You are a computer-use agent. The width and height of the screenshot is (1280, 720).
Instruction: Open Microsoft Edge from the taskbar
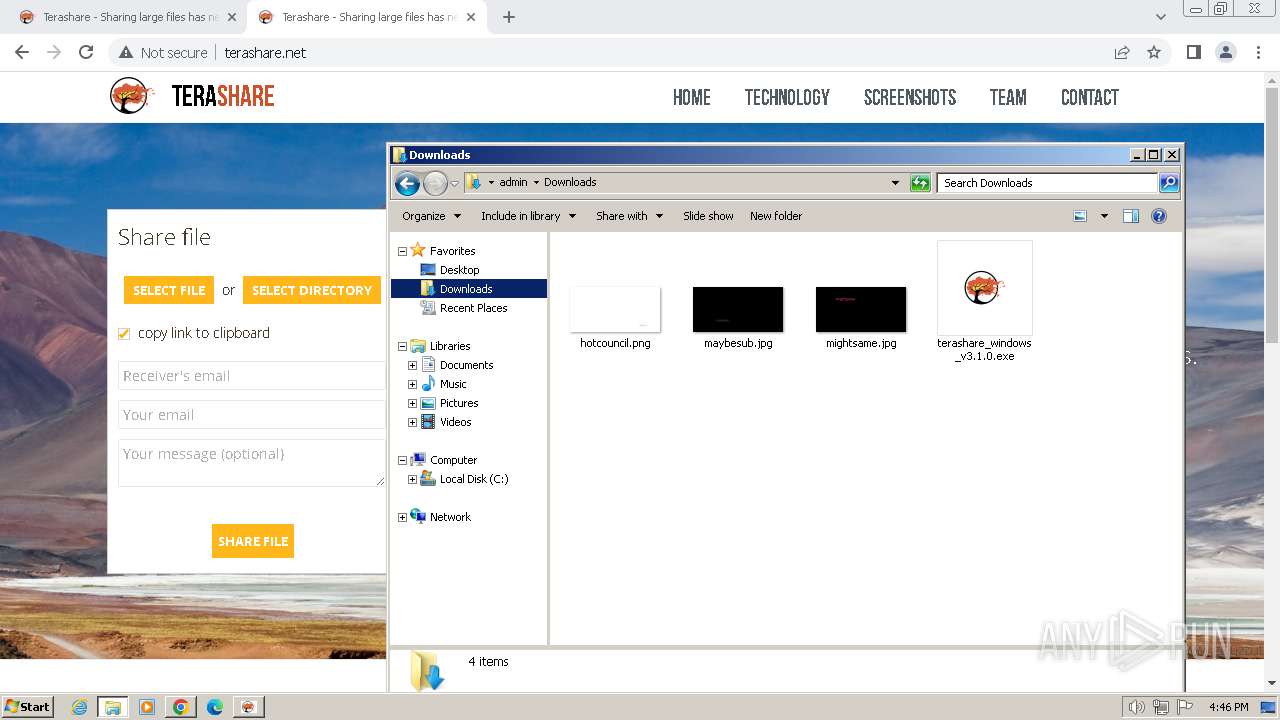[215, 707]
